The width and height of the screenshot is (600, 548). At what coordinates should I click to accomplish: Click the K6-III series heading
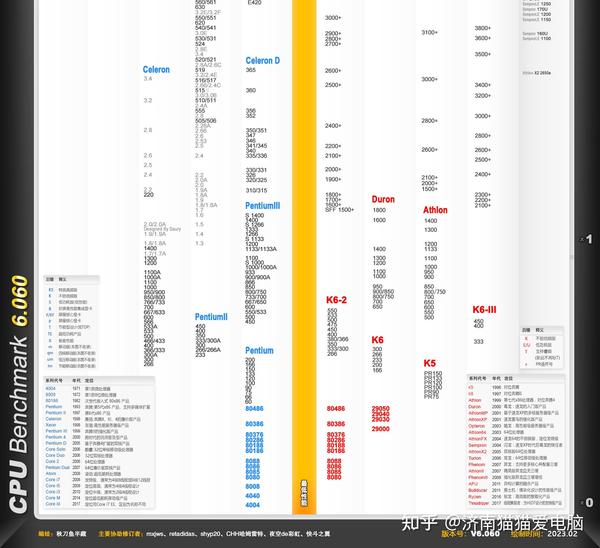(484, 310)
